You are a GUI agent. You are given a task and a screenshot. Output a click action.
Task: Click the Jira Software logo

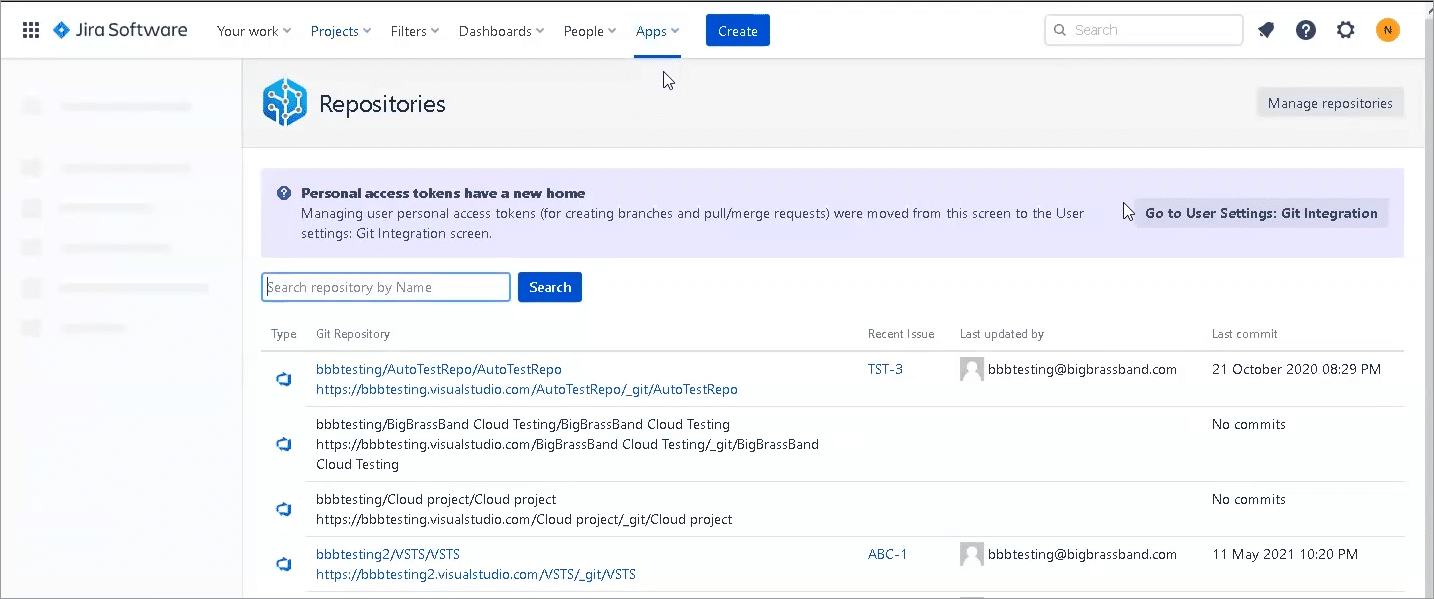coord(120,30)
